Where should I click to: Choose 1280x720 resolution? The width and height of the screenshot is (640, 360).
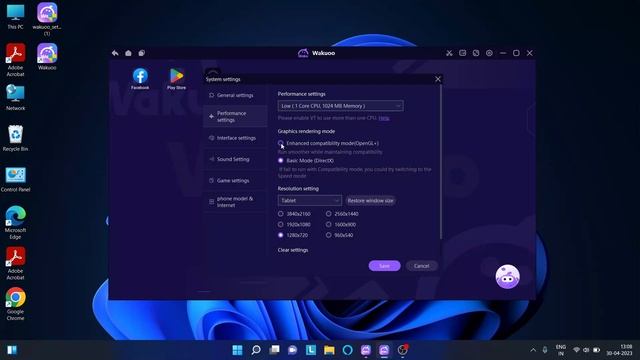[280, 235]
